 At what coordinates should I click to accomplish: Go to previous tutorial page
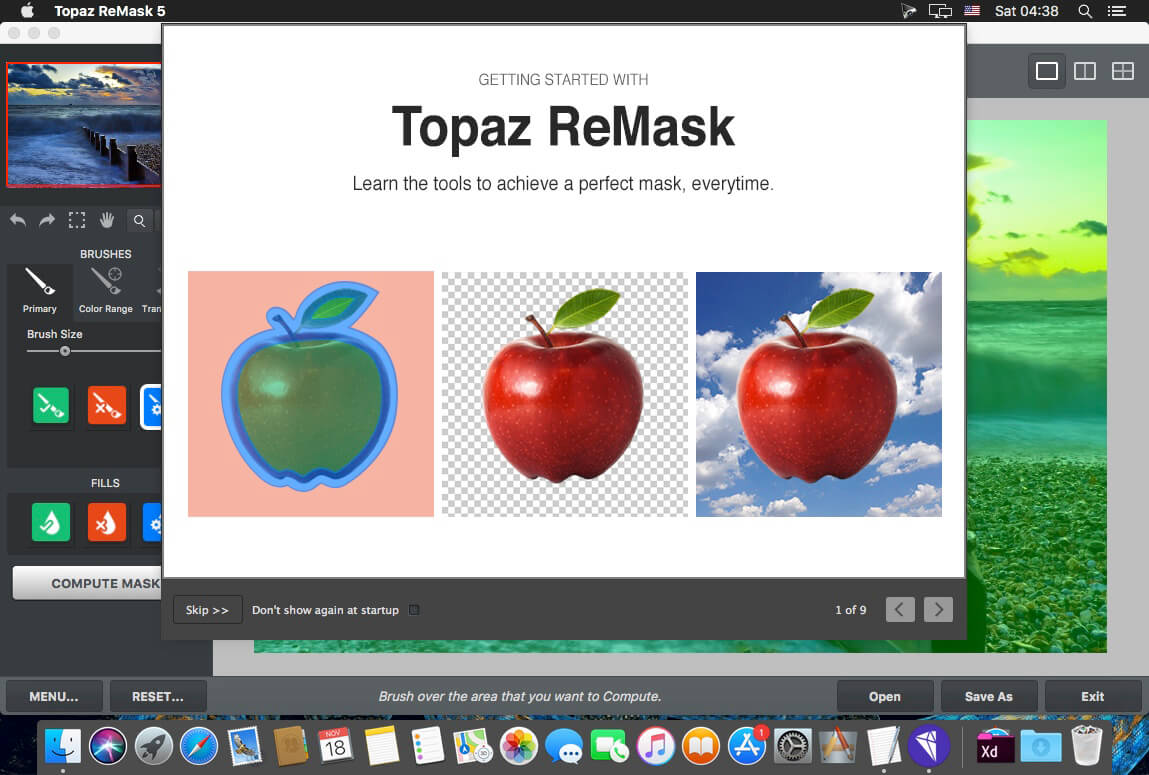click(x=900, y=609)
